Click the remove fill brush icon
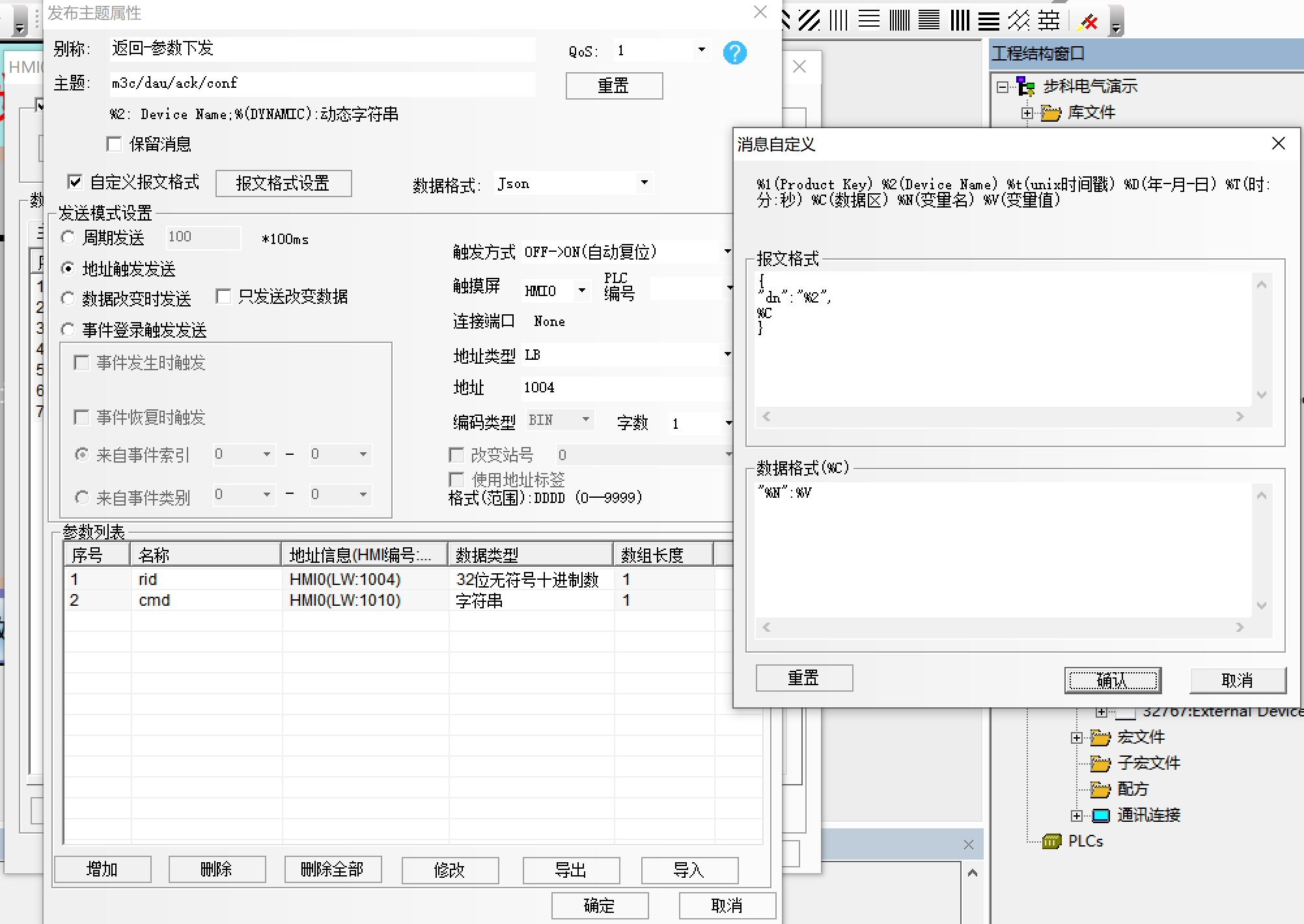1304x924 pixels. pyautogui.click(x=1087, y=21)
